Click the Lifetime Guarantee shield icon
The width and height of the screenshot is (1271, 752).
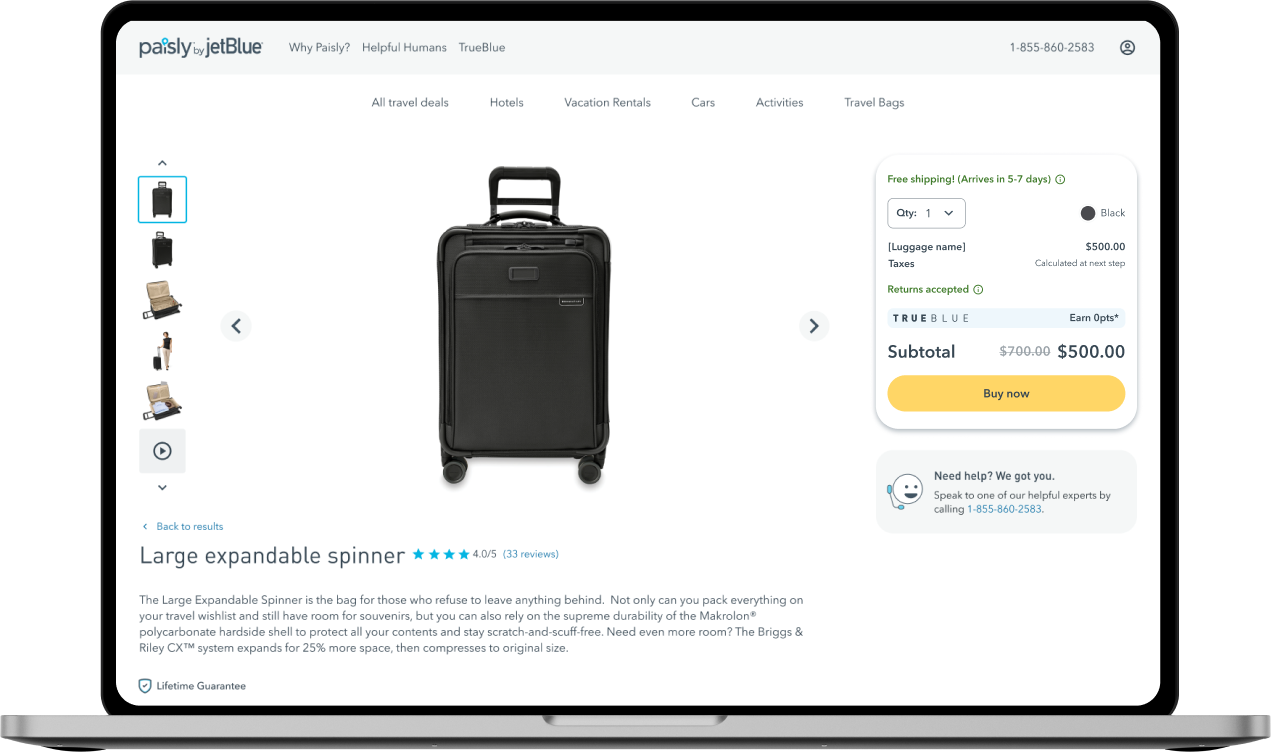click(x=145, y=686)
